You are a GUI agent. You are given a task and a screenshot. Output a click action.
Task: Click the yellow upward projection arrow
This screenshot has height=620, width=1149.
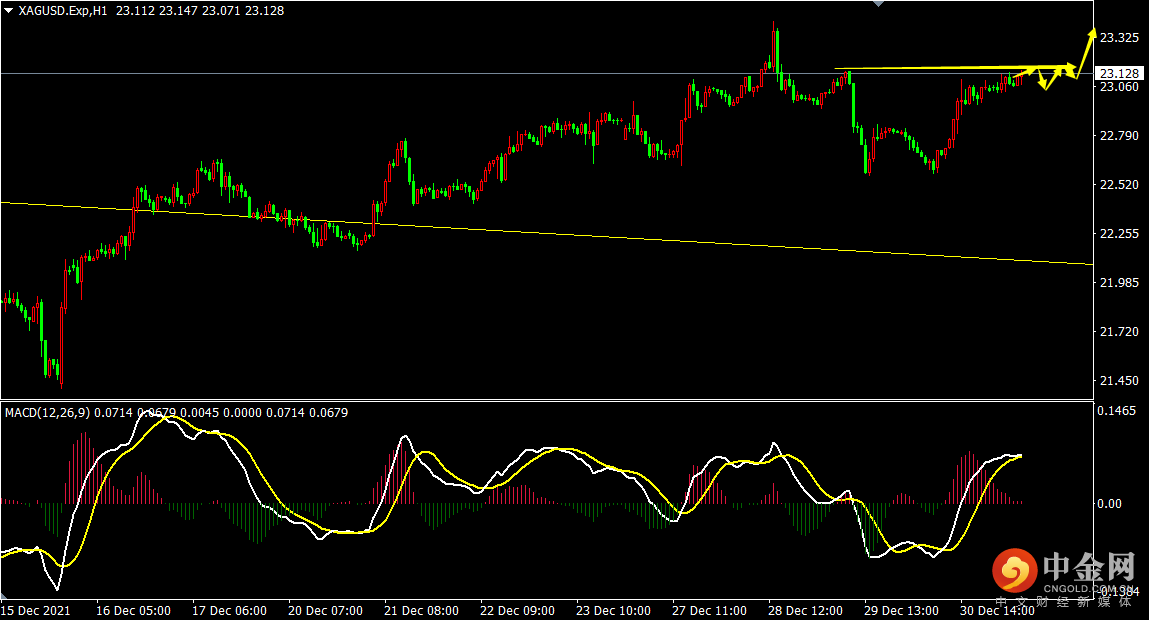click(x=1086, y=52)
